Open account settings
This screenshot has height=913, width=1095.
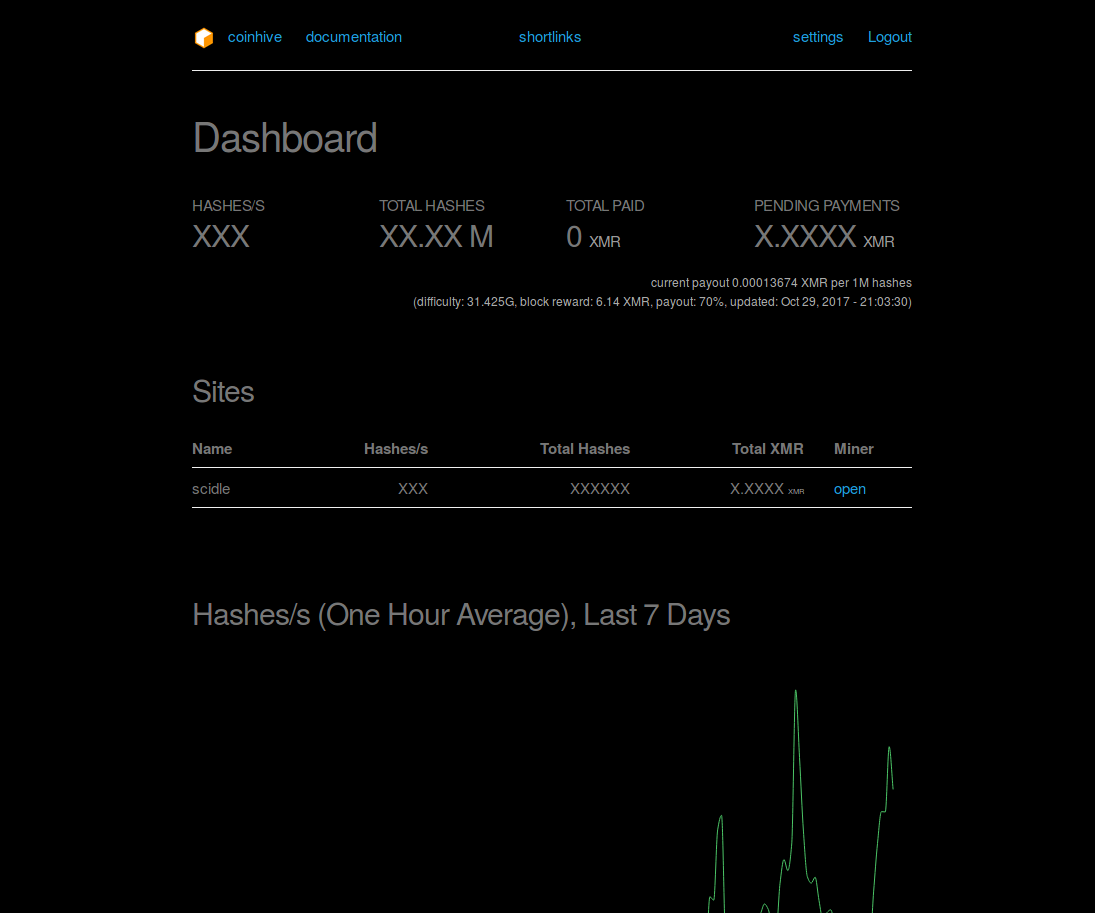(818, 37)
